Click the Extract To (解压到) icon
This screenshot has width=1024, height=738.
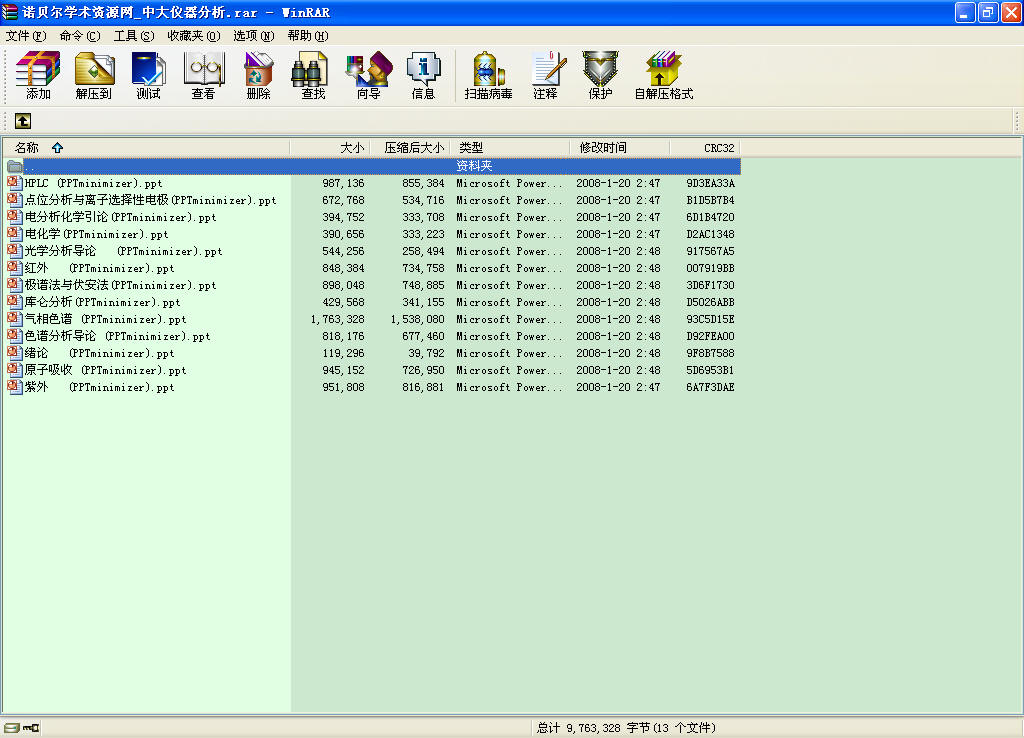93,75
